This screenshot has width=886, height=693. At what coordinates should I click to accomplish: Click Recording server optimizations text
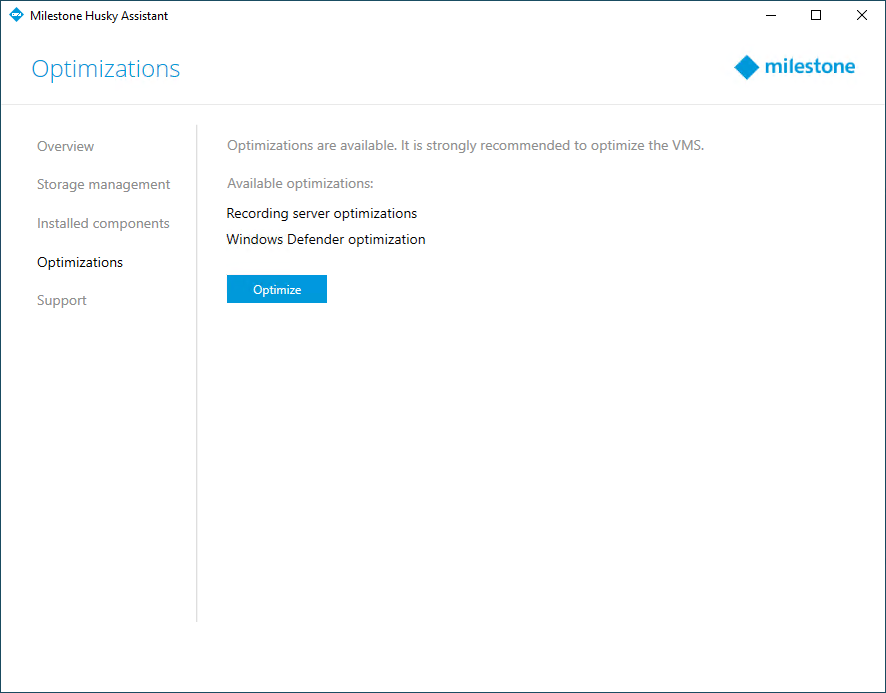tap(322, 214)
